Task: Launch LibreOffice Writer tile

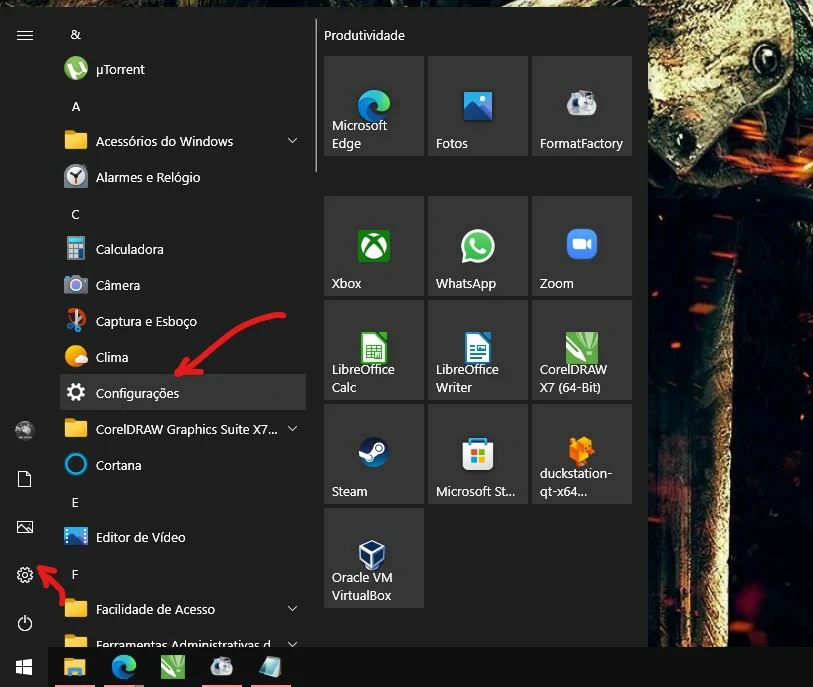Action: tap(478, 350)
